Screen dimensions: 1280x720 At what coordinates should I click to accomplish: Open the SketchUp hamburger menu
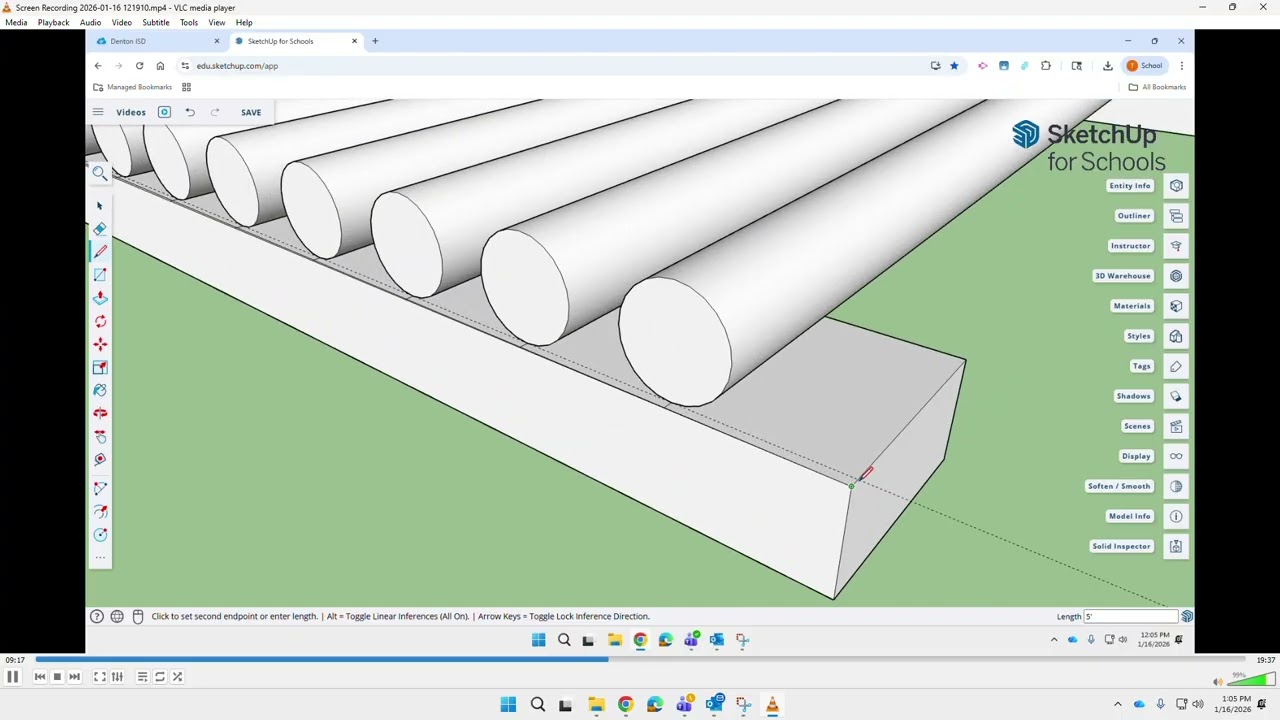coord(98,112)
